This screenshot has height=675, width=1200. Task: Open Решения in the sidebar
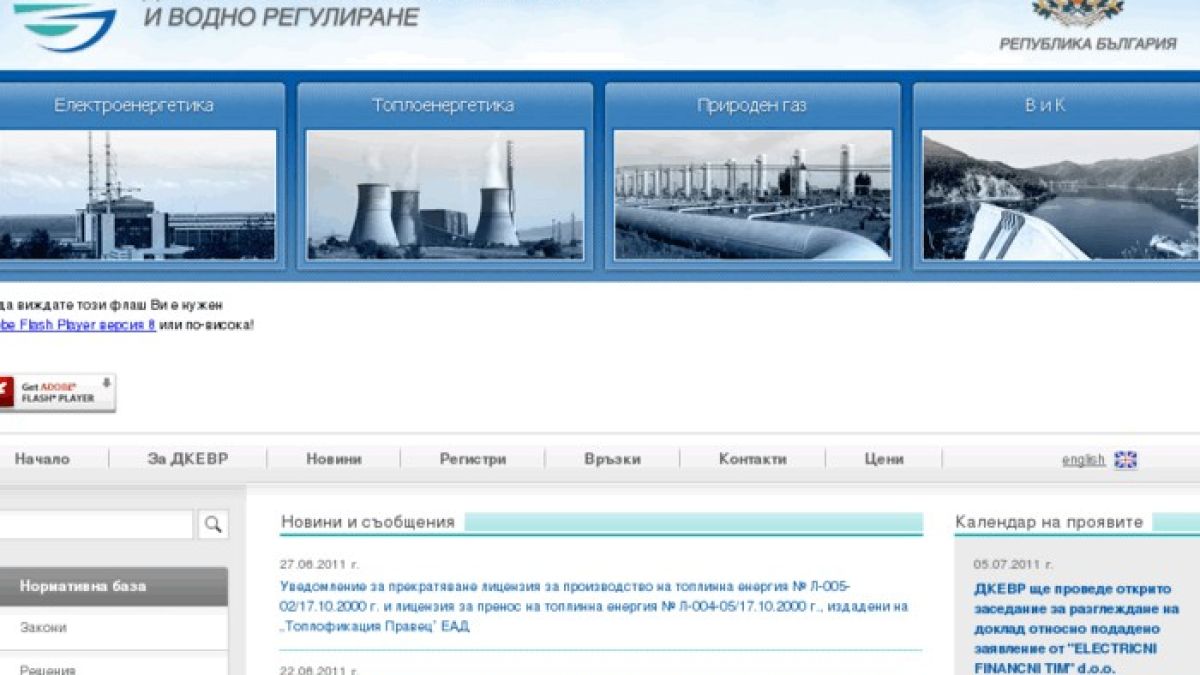(48, 669)
